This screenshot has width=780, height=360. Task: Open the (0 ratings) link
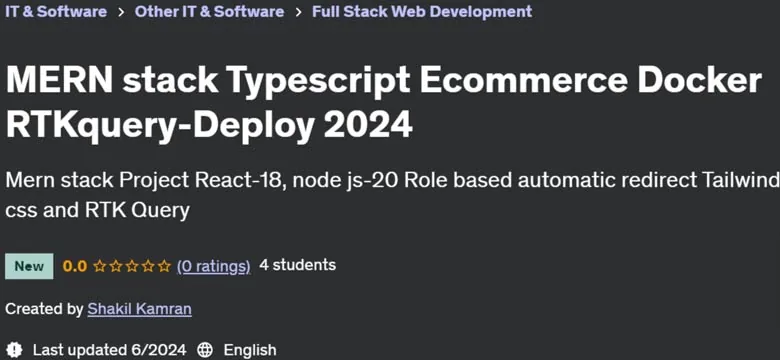[x=213, y=267]
